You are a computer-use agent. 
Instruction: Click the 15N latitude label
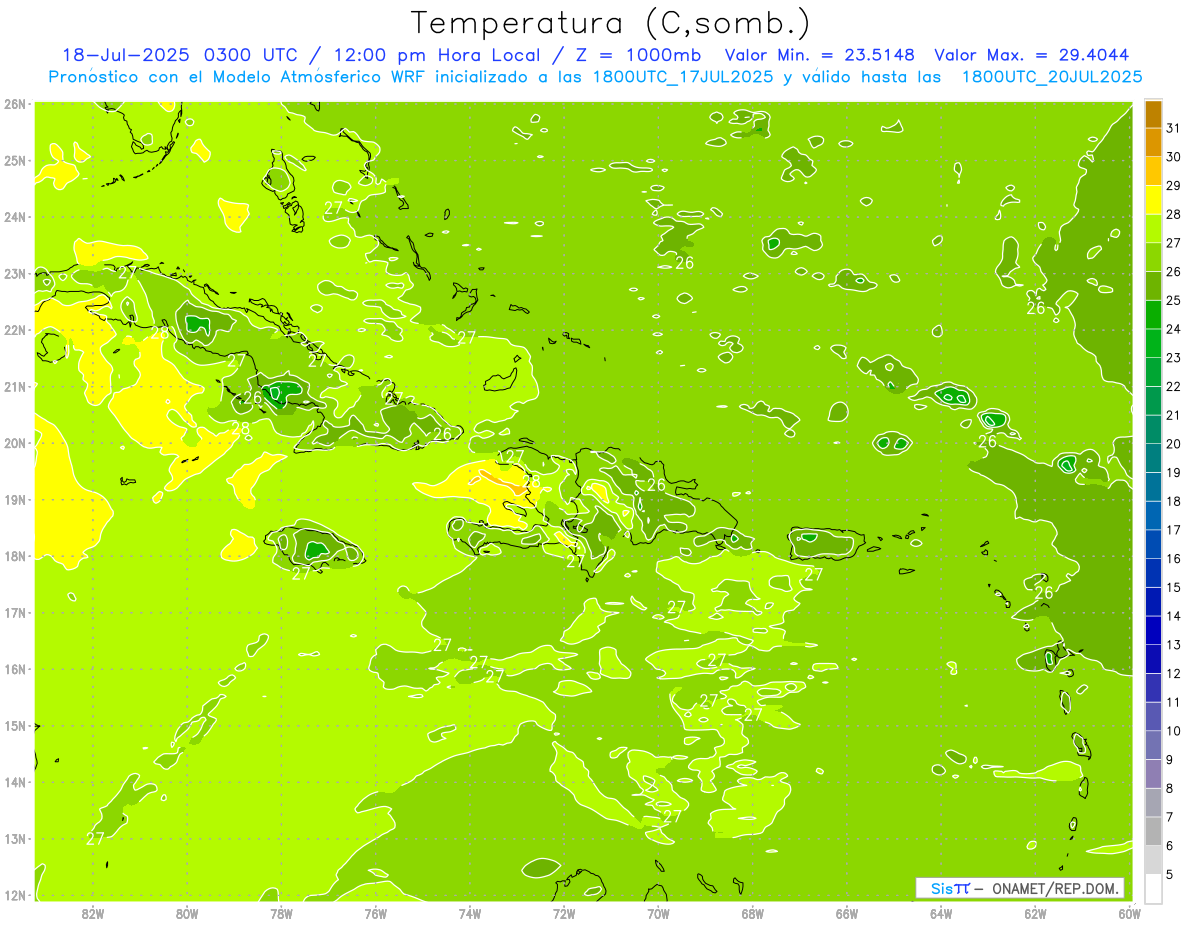15,726
